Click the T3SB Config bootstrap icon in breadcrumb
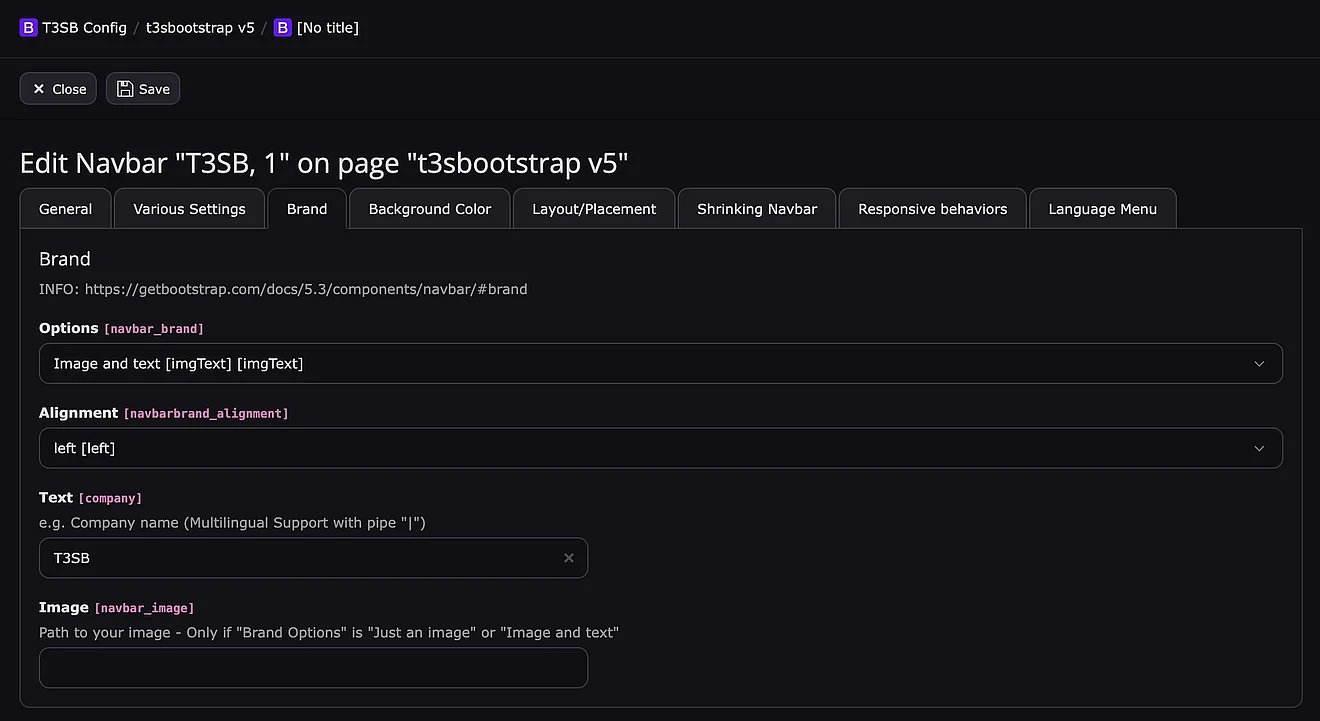1320x721 pixels. (28, 28)
